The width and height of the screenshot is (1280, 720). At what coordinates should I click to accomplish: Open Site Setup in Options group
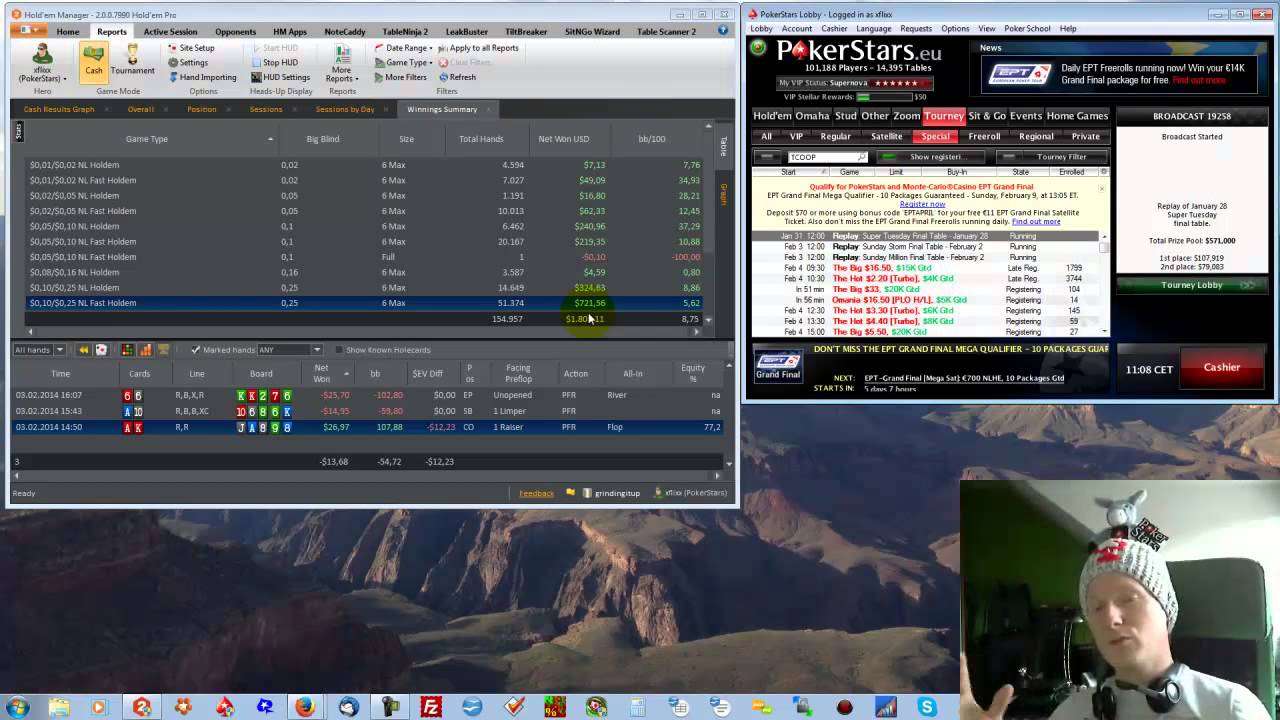pyautogui.click(x=190, y=48)
